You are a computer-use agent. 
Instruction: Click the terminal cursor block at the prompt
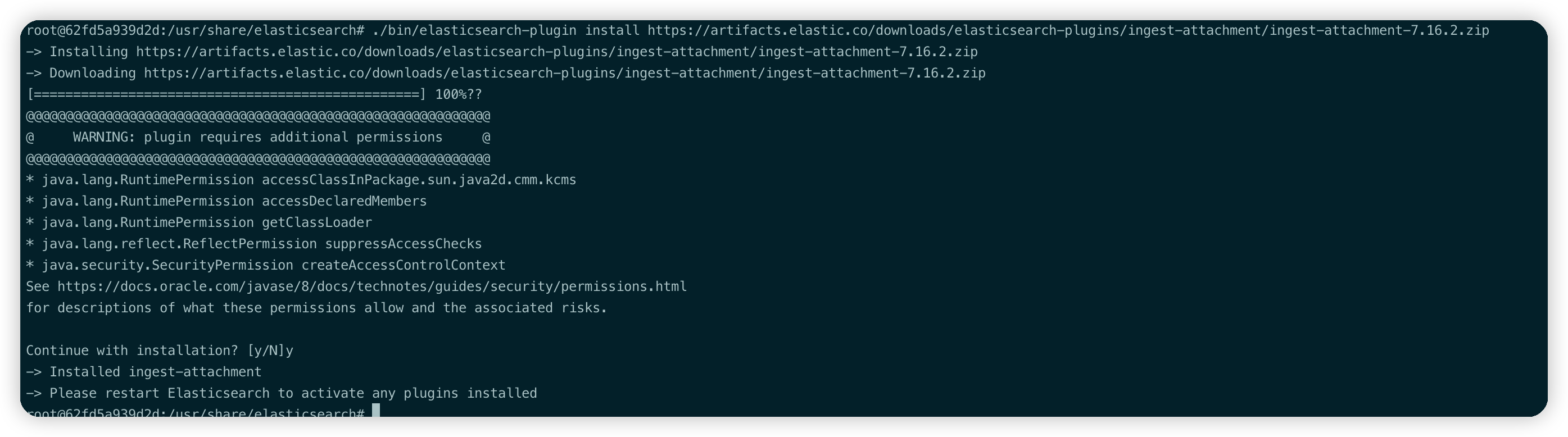click(x=375, y=411)
